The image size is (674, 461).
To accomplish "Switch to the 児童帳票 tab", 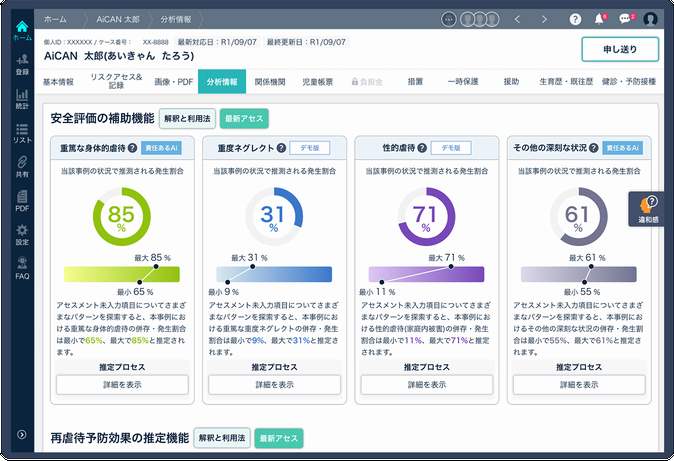I will [x=318, y=82].
